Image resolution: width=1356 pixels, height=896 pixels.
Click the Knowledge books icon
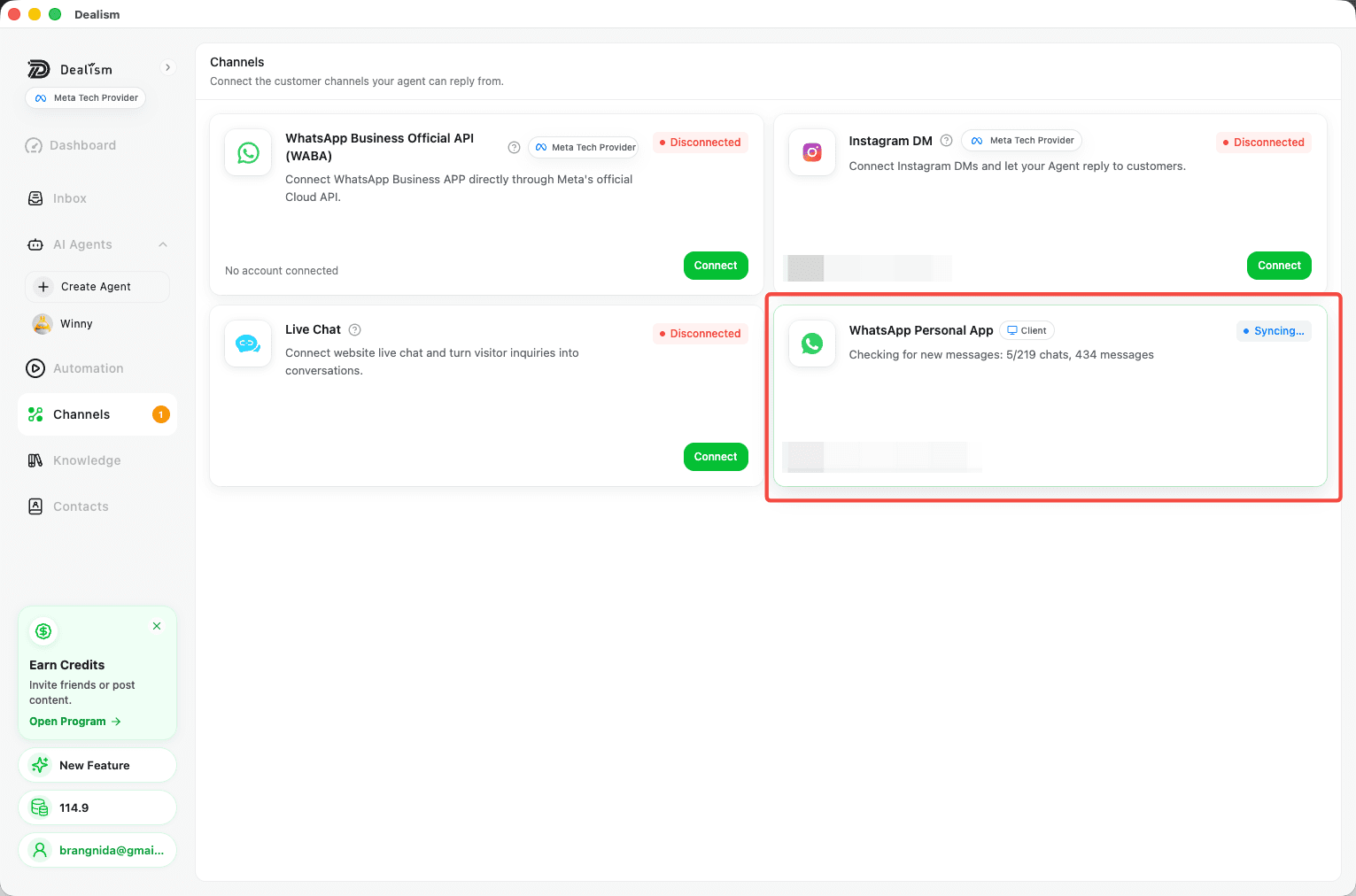pyautogui.click(x=35, y=460)
